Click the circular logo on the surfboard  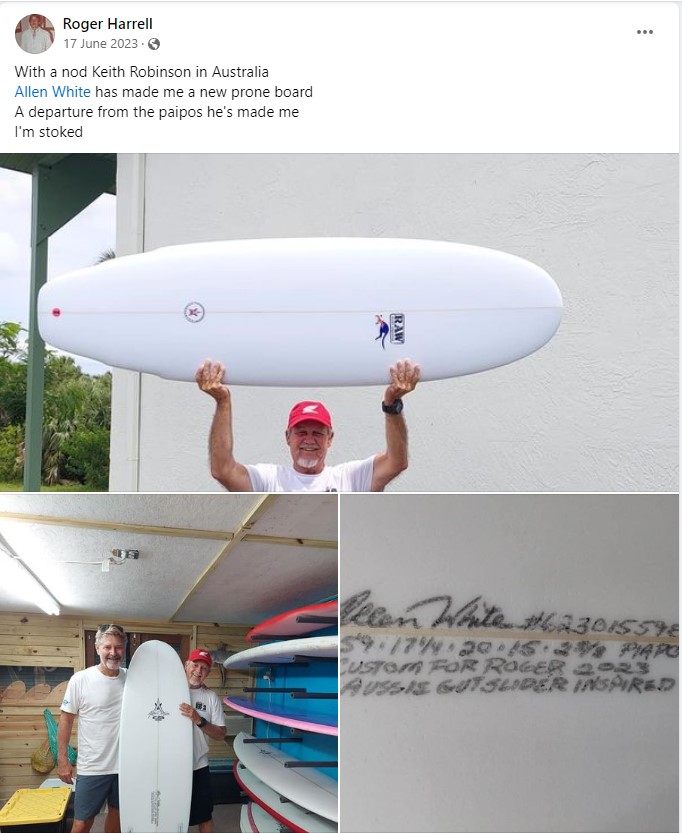194,312
